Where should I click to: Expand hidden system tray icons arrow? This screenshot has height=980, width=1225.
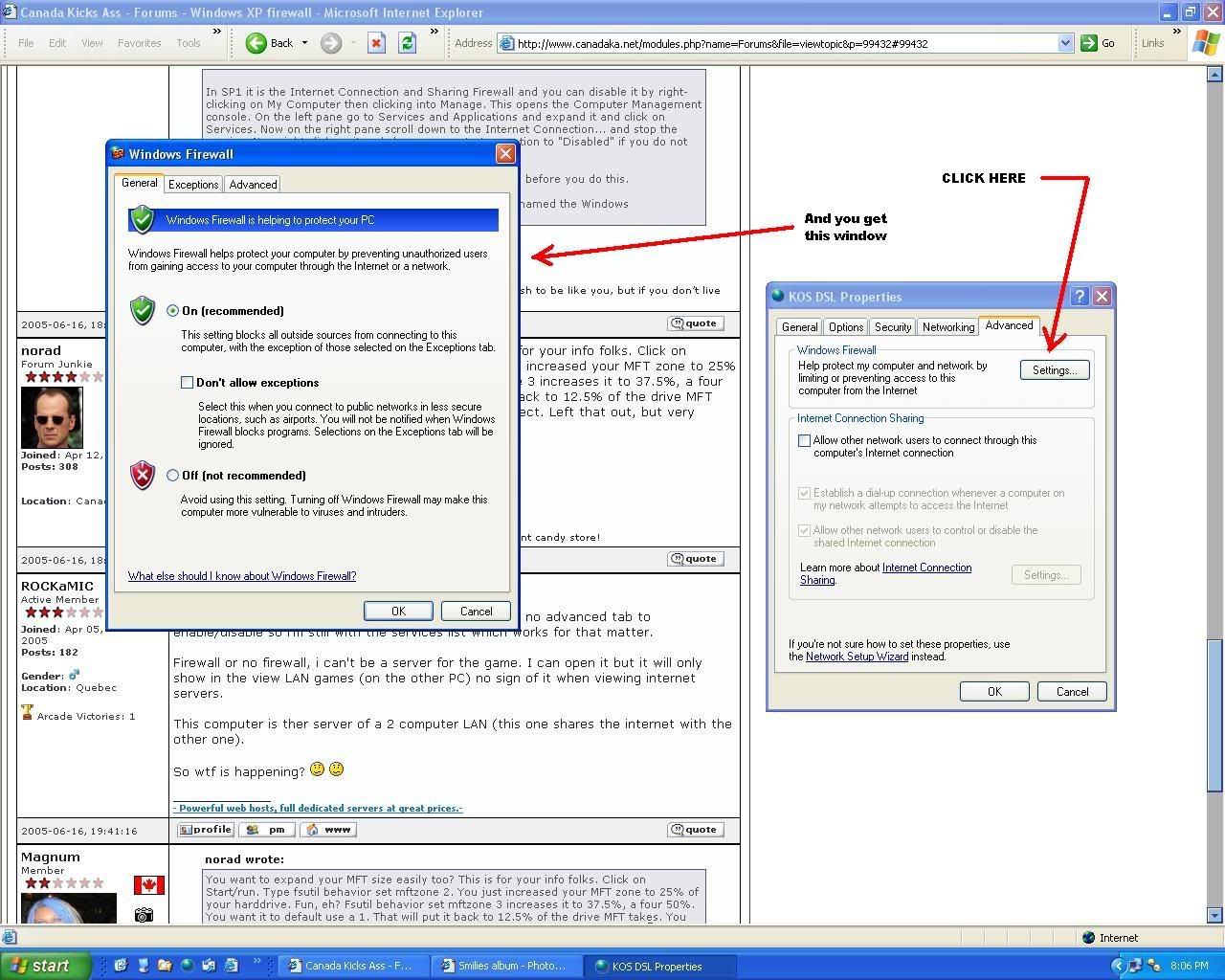[1117, 967]
